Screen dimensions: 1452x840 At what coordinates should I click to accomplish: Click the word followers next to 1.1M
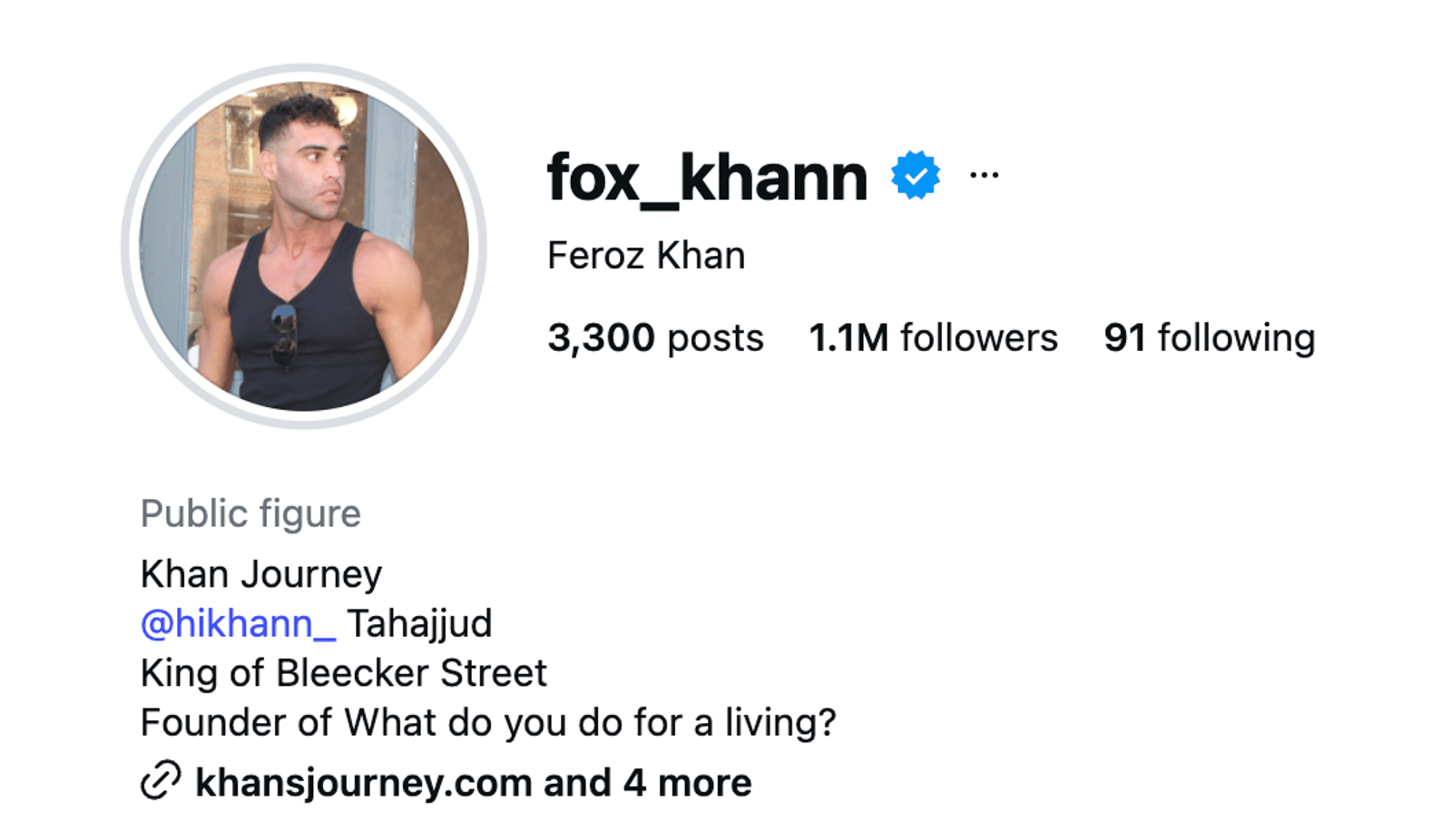pyautogui.click(x=979, y=337)
